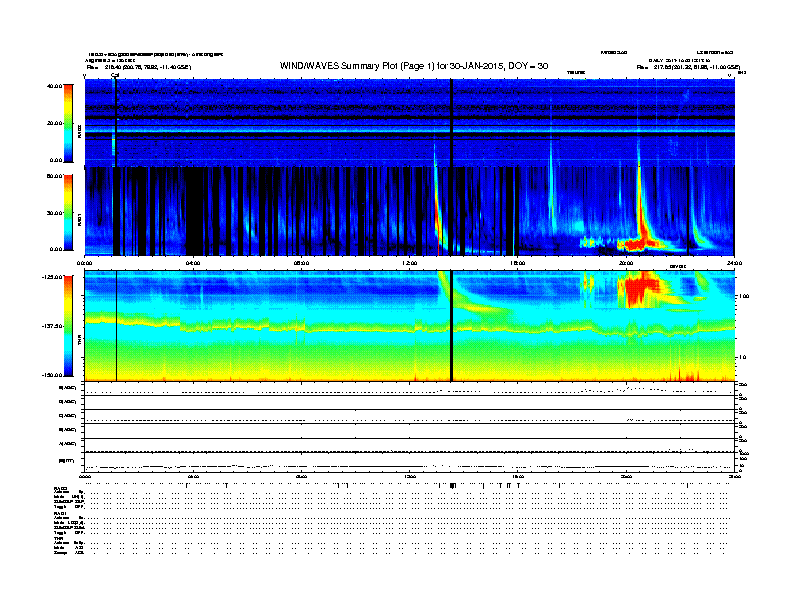Click the thick black data gap in TNR panel
The image size is (792, 612).
click(x=452, y=326)
